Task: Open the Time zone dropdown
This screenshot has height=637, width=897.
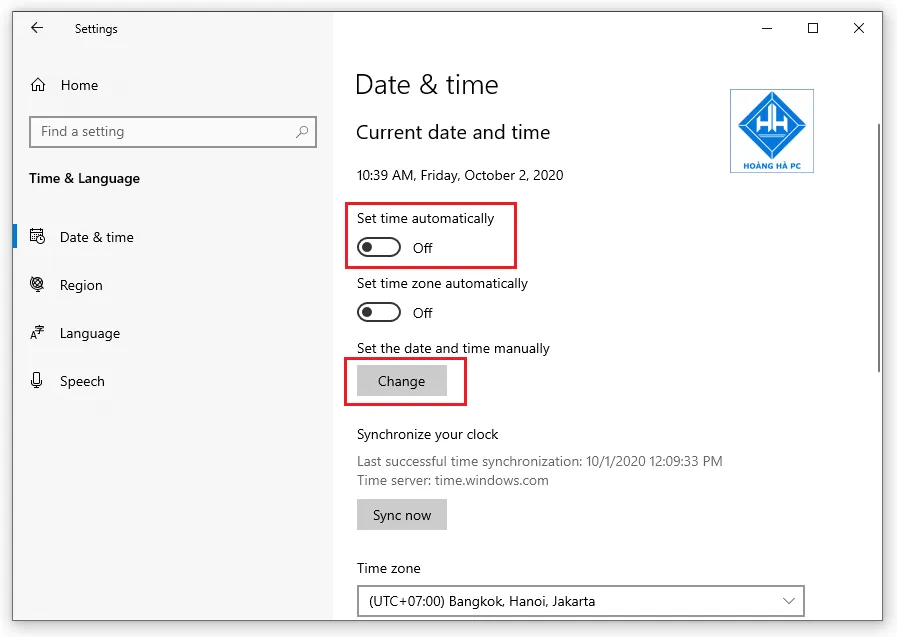Action: [x=580, y=601]
